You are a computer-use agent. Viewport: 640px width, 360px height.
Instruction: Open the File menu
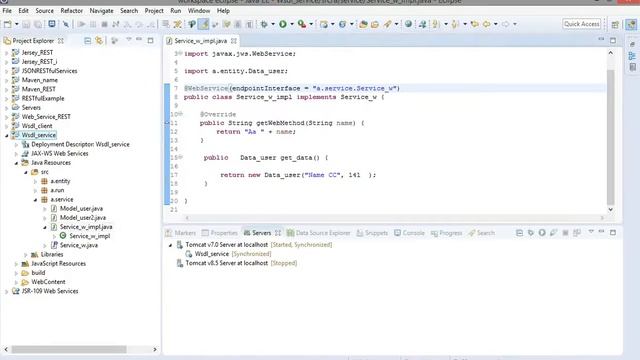coord(7,11)
